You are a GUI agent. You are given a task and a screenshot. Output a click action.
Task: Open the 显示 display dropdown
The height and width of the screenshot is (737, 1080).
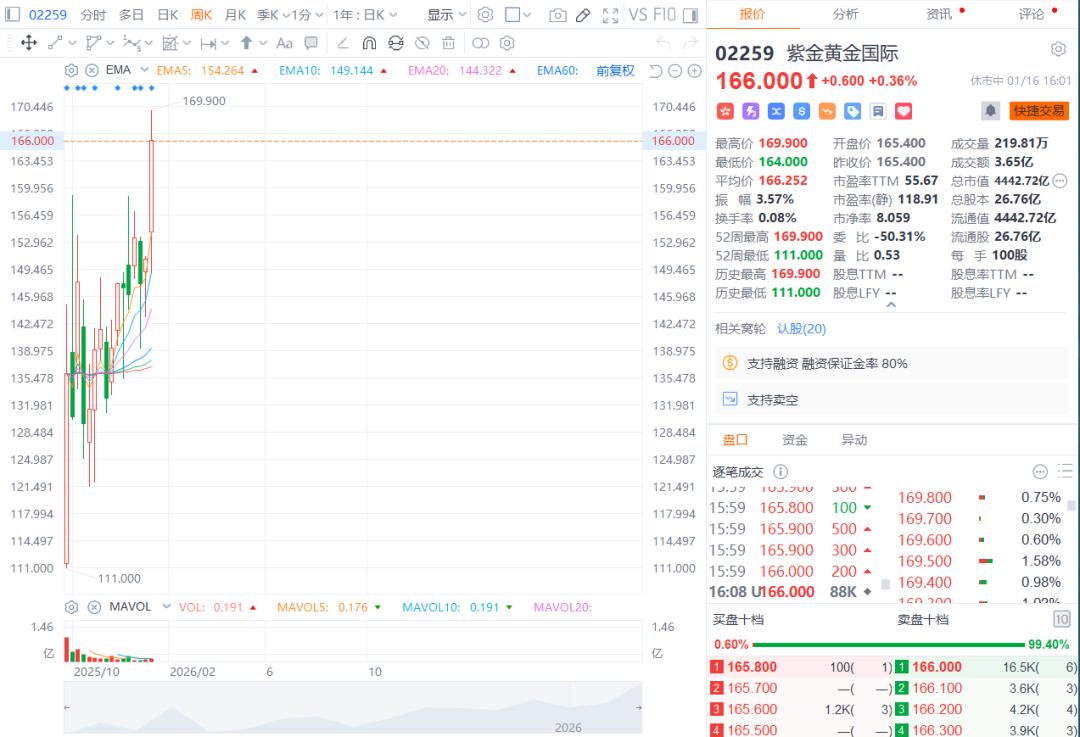pos(446,14)
